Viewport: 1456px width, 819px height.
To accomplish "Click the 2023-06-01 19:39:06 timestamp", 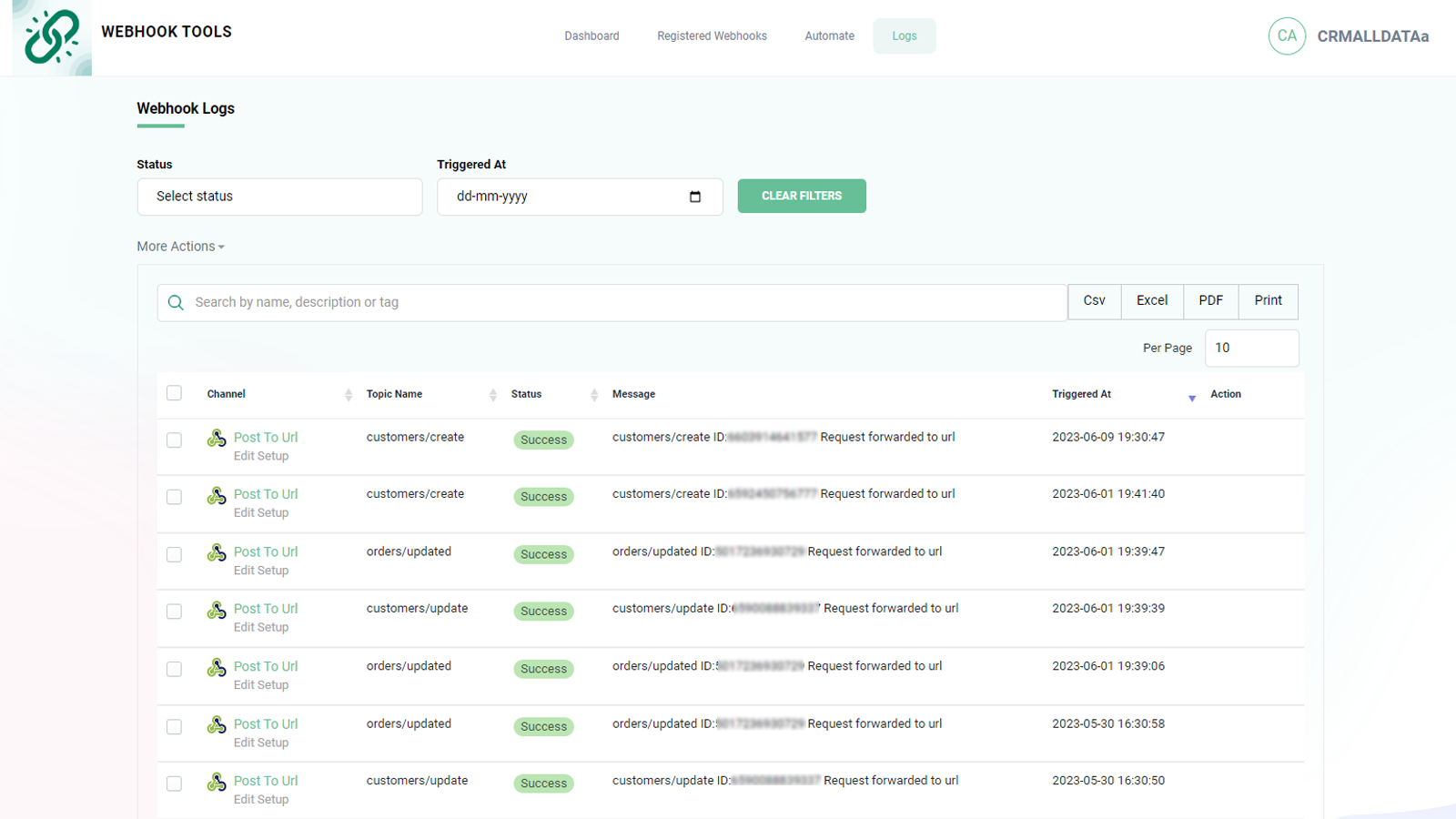I will (1108, 666).
